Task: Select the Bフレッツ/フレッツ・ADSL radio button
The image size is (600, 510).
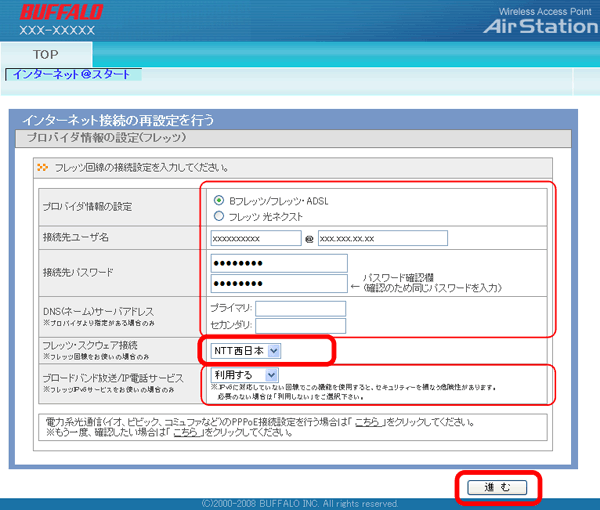Action: point(219,200)
